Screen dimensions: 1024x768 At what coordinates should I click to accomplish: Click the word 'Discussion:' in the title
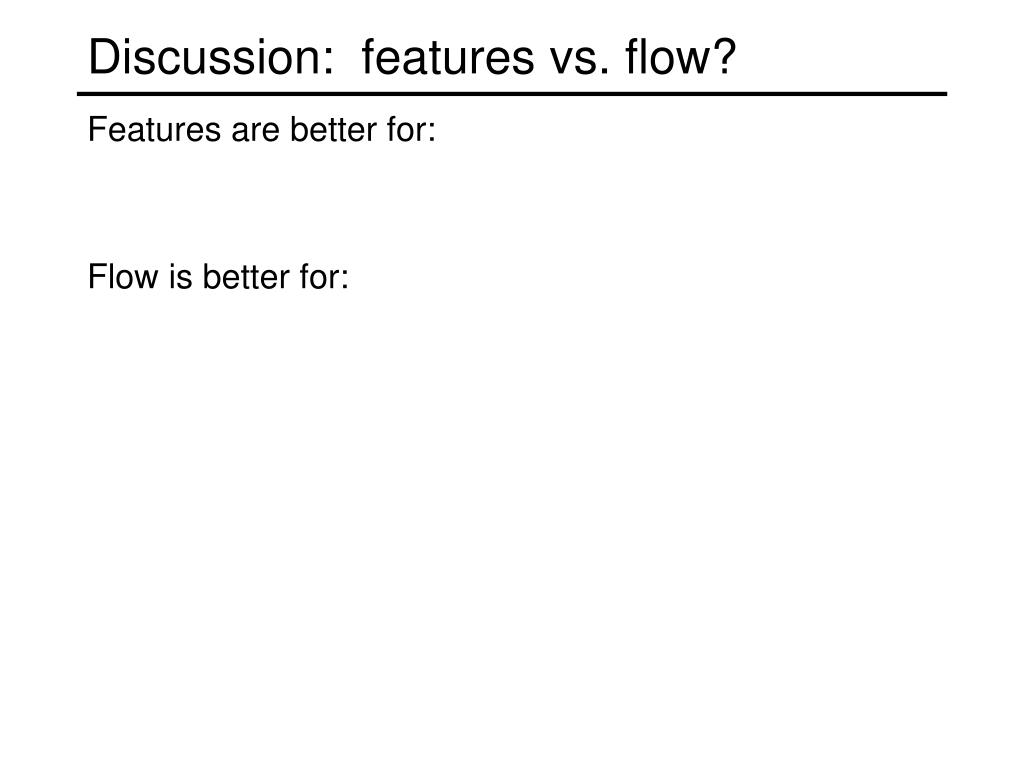coord(212,57)
